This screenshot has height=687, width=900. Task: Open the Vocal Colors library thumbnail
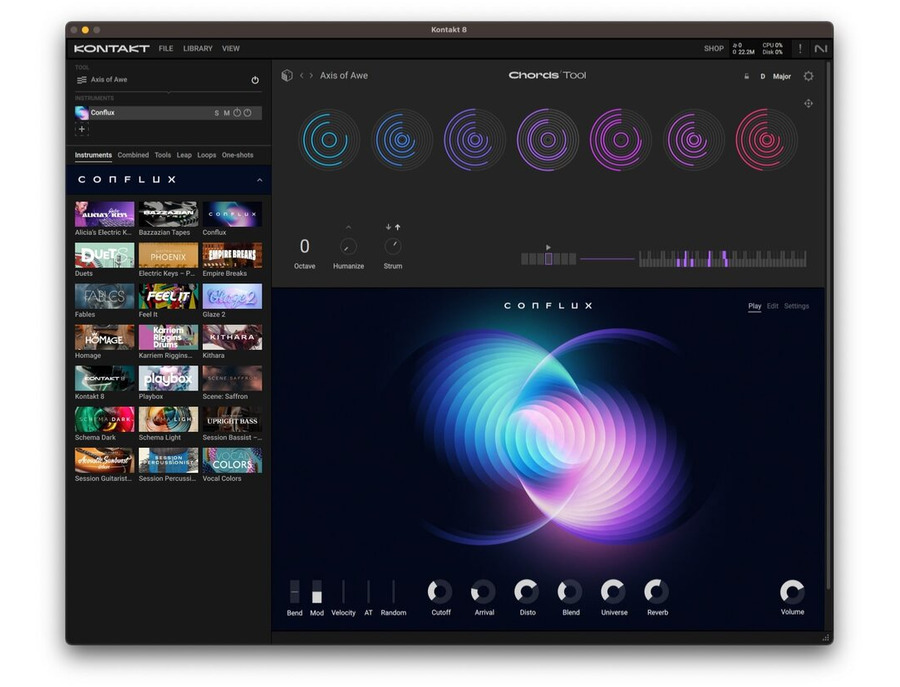(232, 460)
